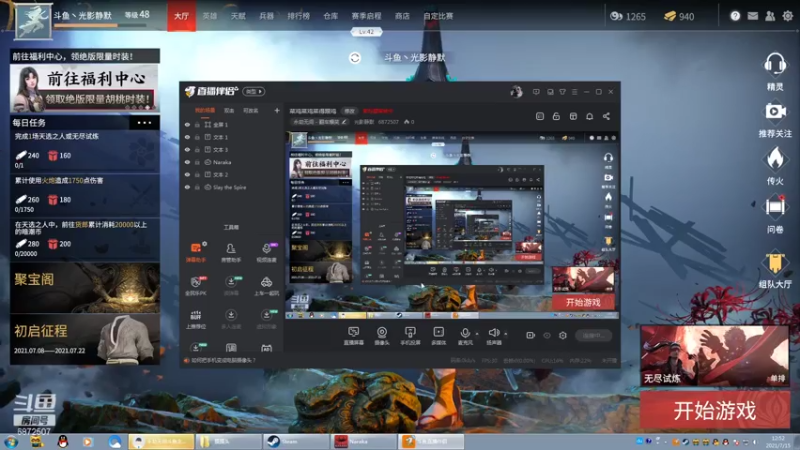Open streaming app settings gear near bottom
The image size is (800, 450).
click(562, 335)
